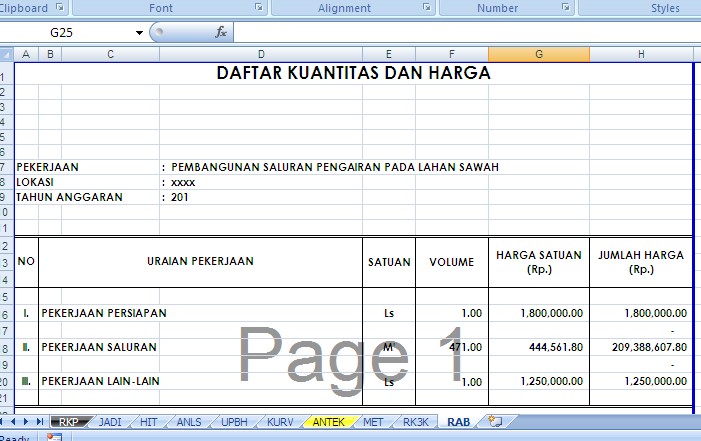Switch to the JADI sheet tab
The image size is (701, 441).
tap(110, 422)
